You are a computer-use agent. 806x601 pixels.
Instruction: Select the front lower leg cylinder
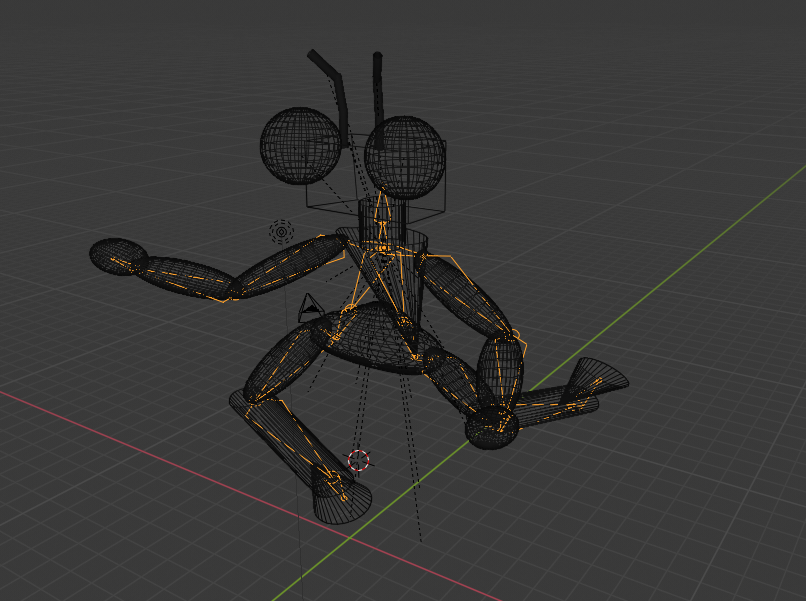[x=289, y=438]
